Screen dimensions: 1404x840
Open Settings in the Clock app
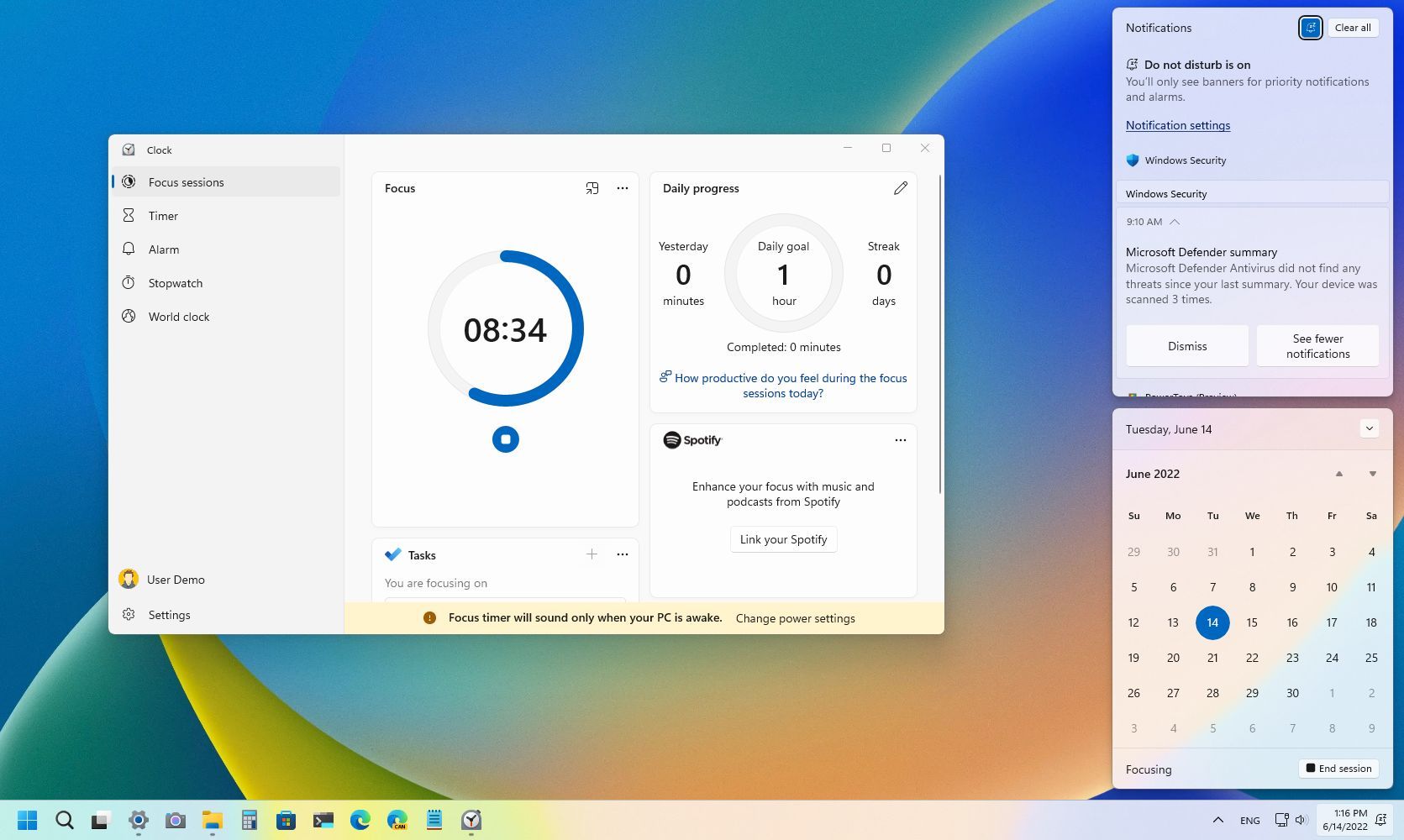tap(169, 615)
